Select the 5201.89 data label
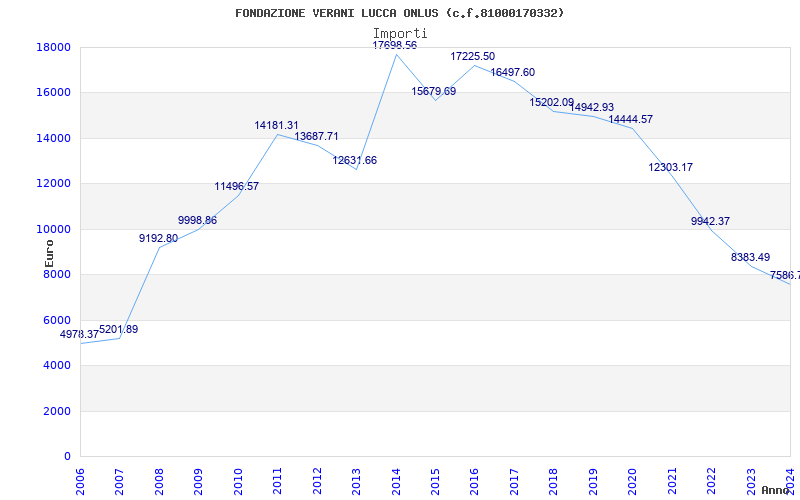The height and width of the screenshot is (500, 800). 118,330
